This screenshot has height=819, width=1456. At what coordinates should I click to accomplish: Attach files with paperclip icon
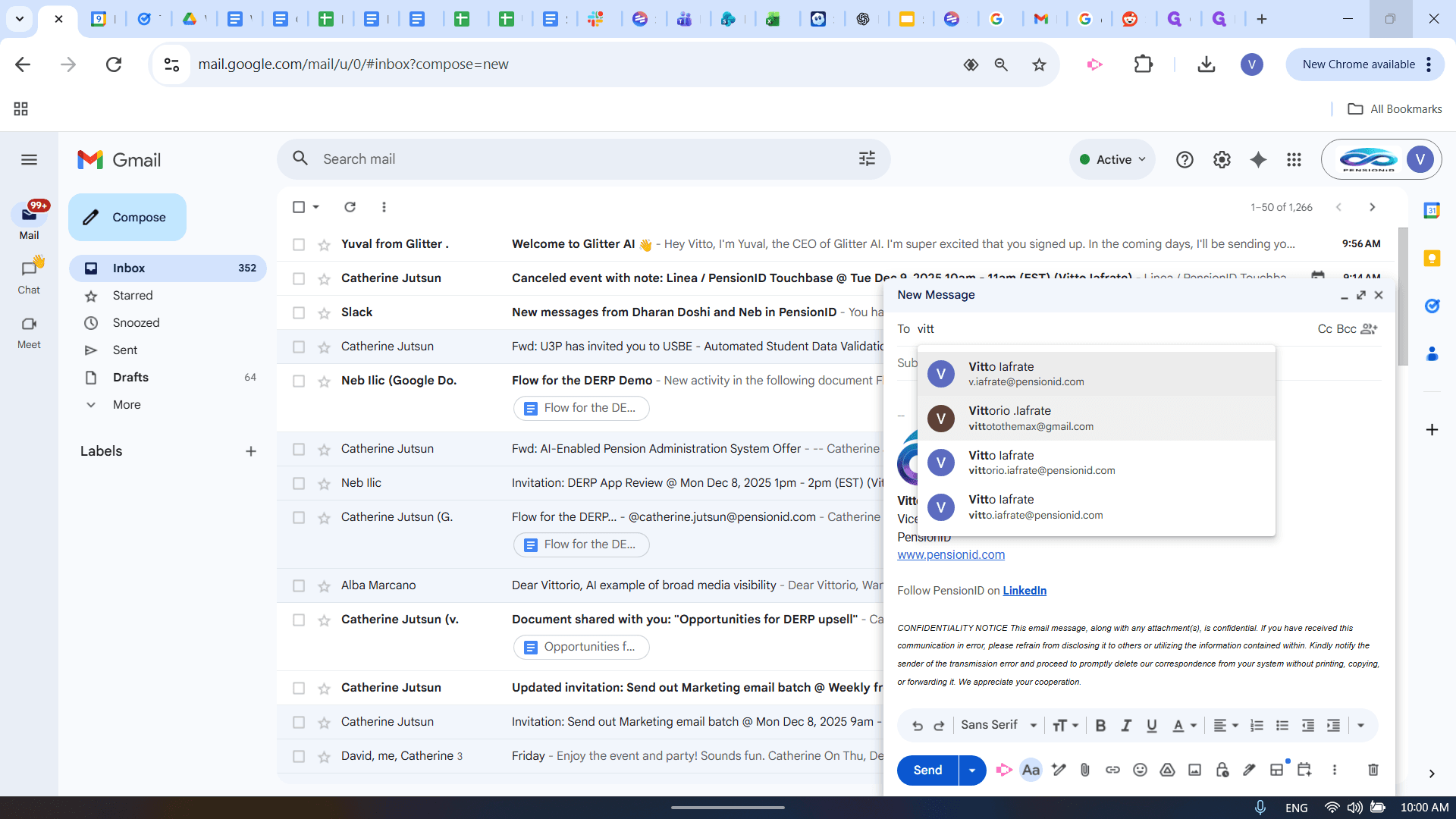[1085, 770]
